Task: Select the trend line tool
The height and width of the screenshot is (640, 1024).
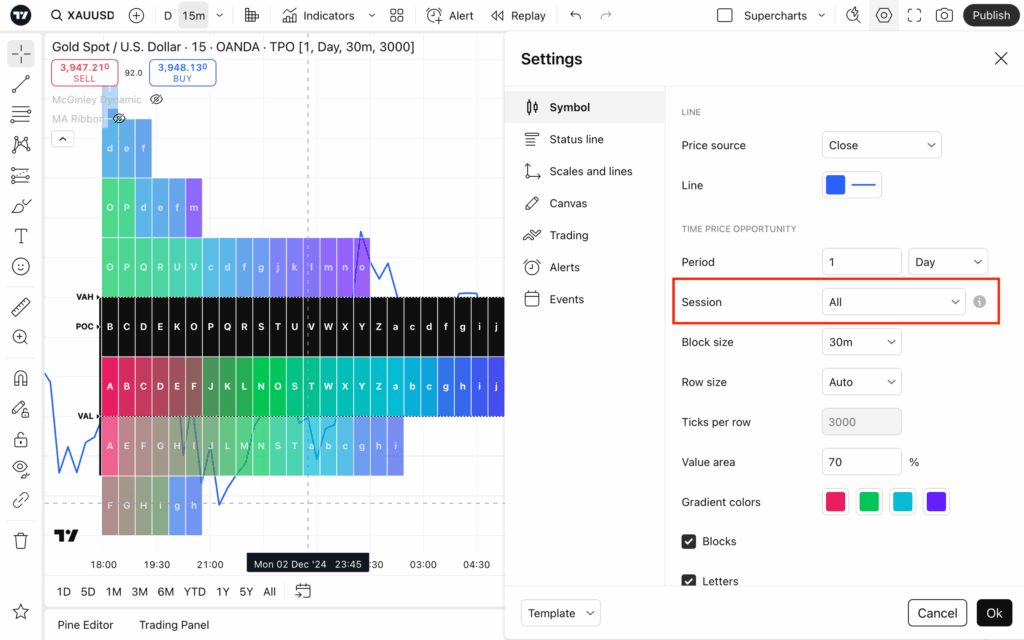Action: tap(20, 85)
